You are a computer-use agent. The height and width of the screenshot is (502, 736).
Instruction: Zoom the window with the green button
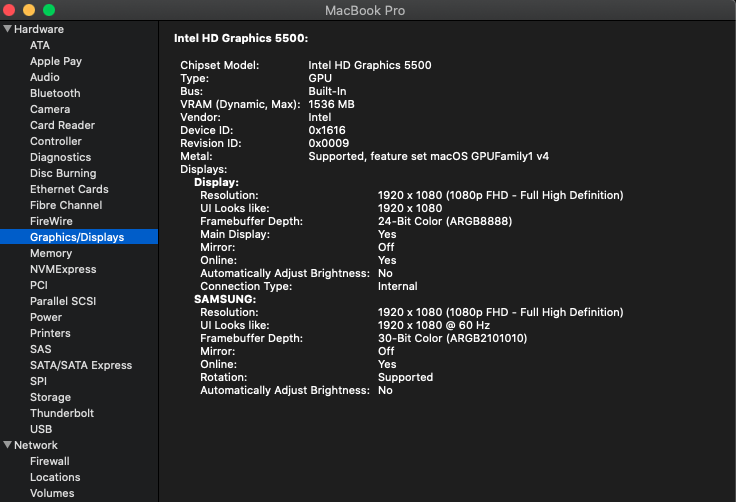49,9
